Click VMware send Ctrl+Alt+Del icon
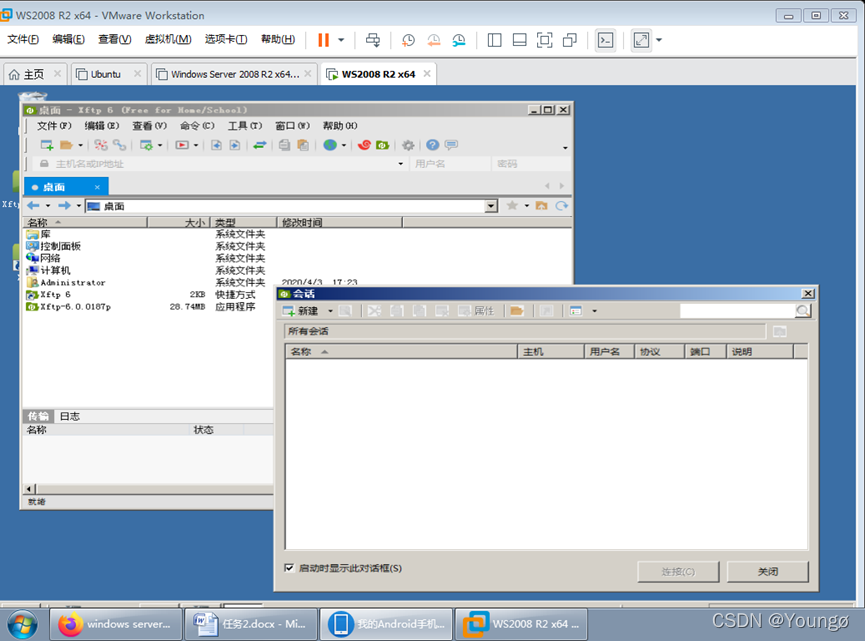Image resolution: width=865 pixels, height=641 pixels. [373, 40]
